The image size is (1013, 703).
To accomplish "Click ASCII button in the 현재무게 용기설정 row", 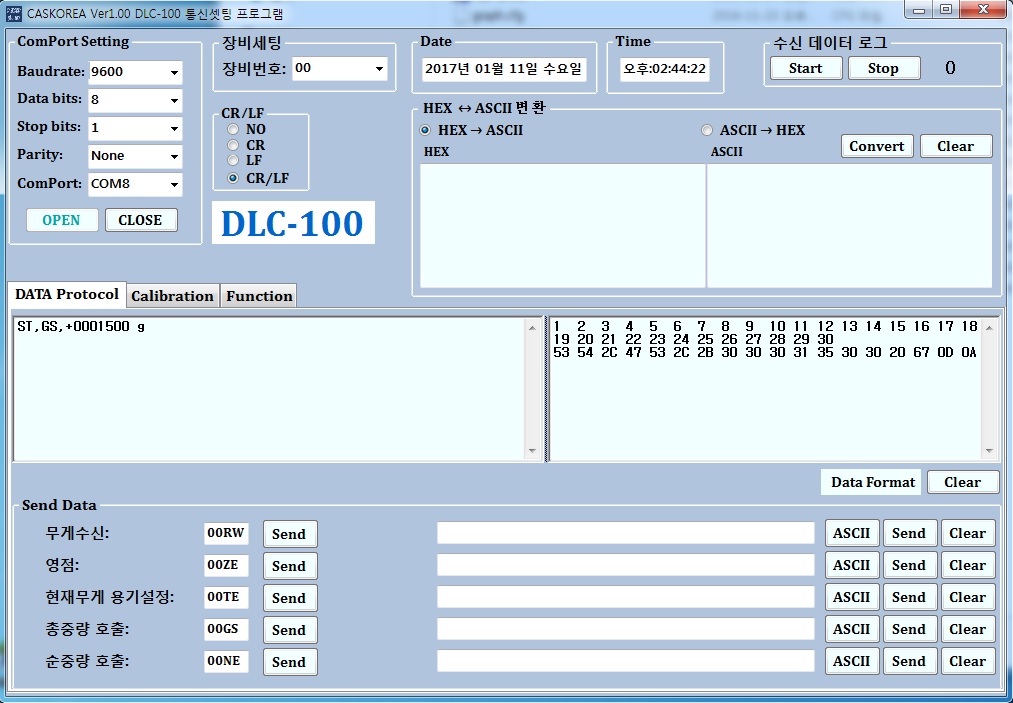I will point(852,597).
